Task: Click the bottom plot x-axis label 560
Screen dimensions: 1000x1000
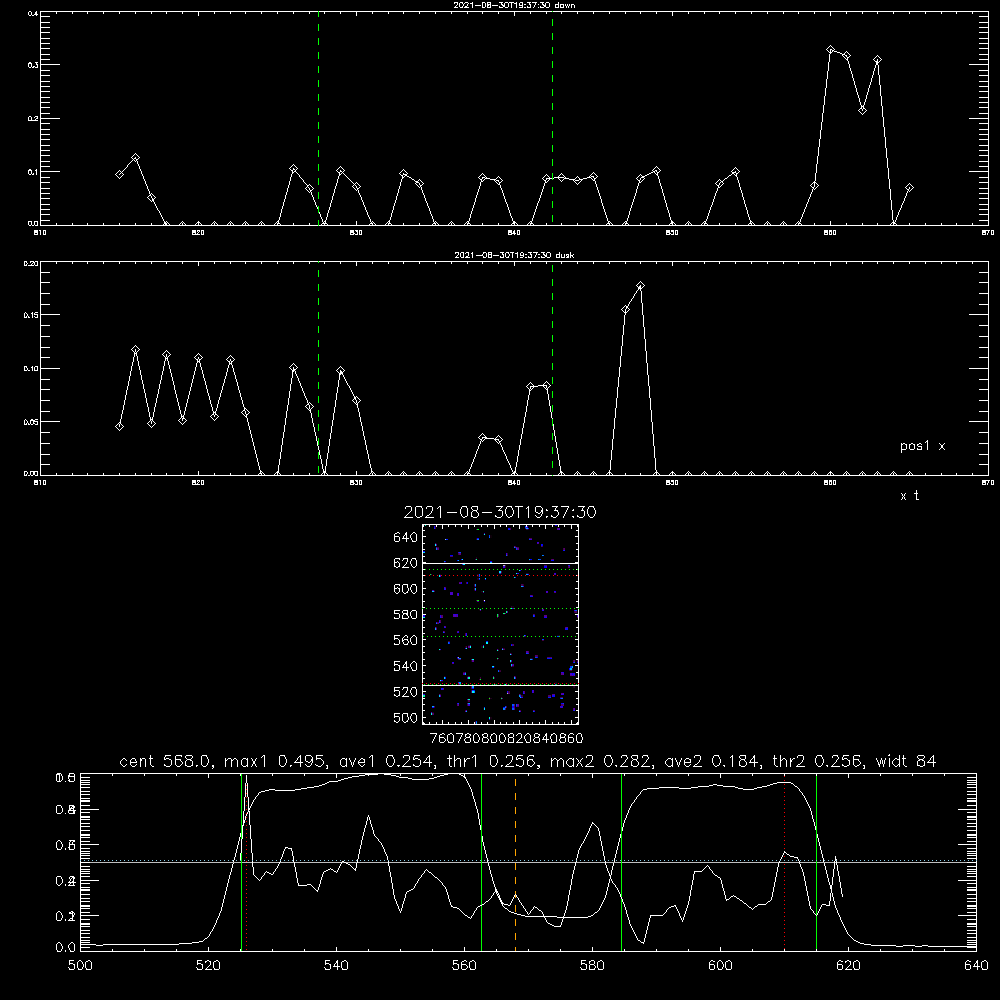Action: [464, 966]
